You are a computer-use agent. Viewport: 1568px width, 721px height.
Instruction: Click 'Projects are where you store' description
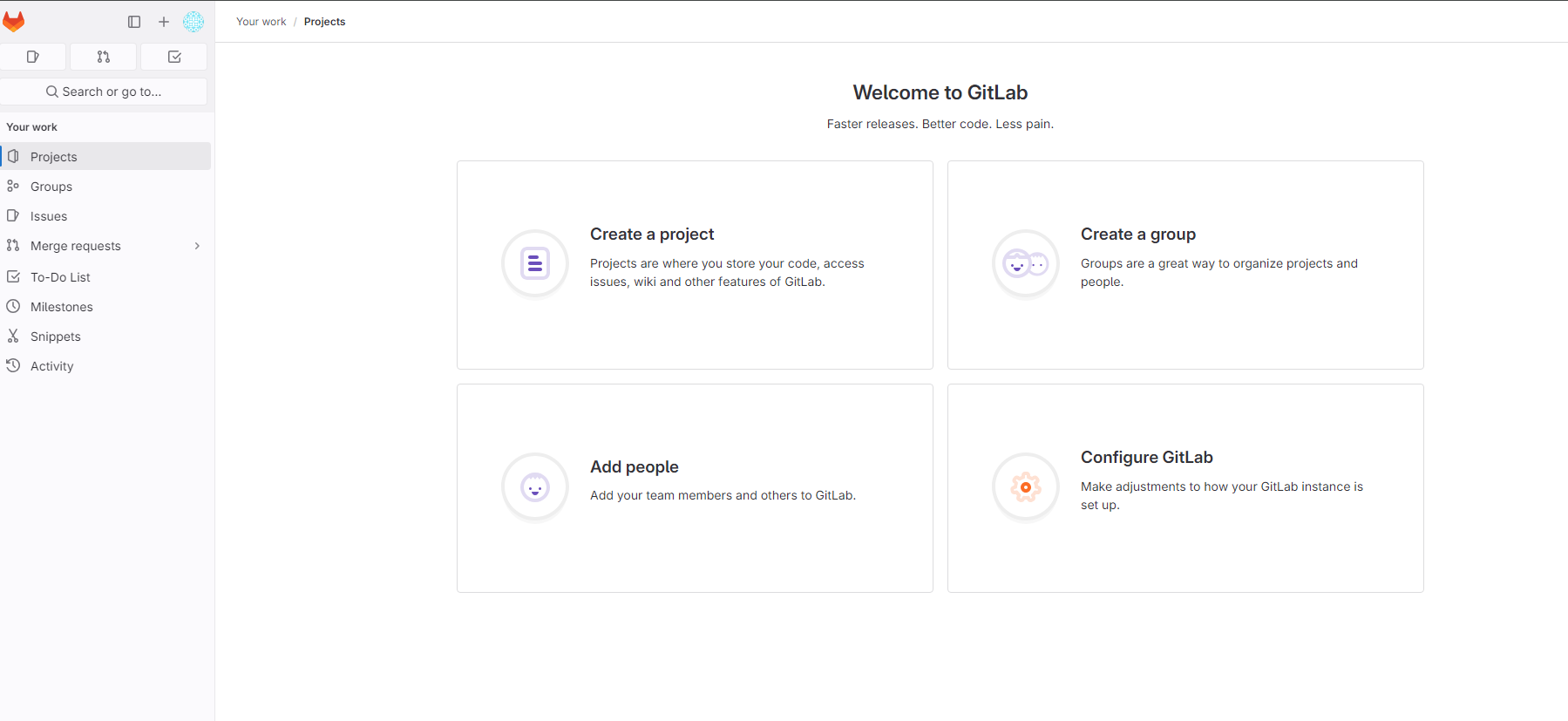(727, 272)
